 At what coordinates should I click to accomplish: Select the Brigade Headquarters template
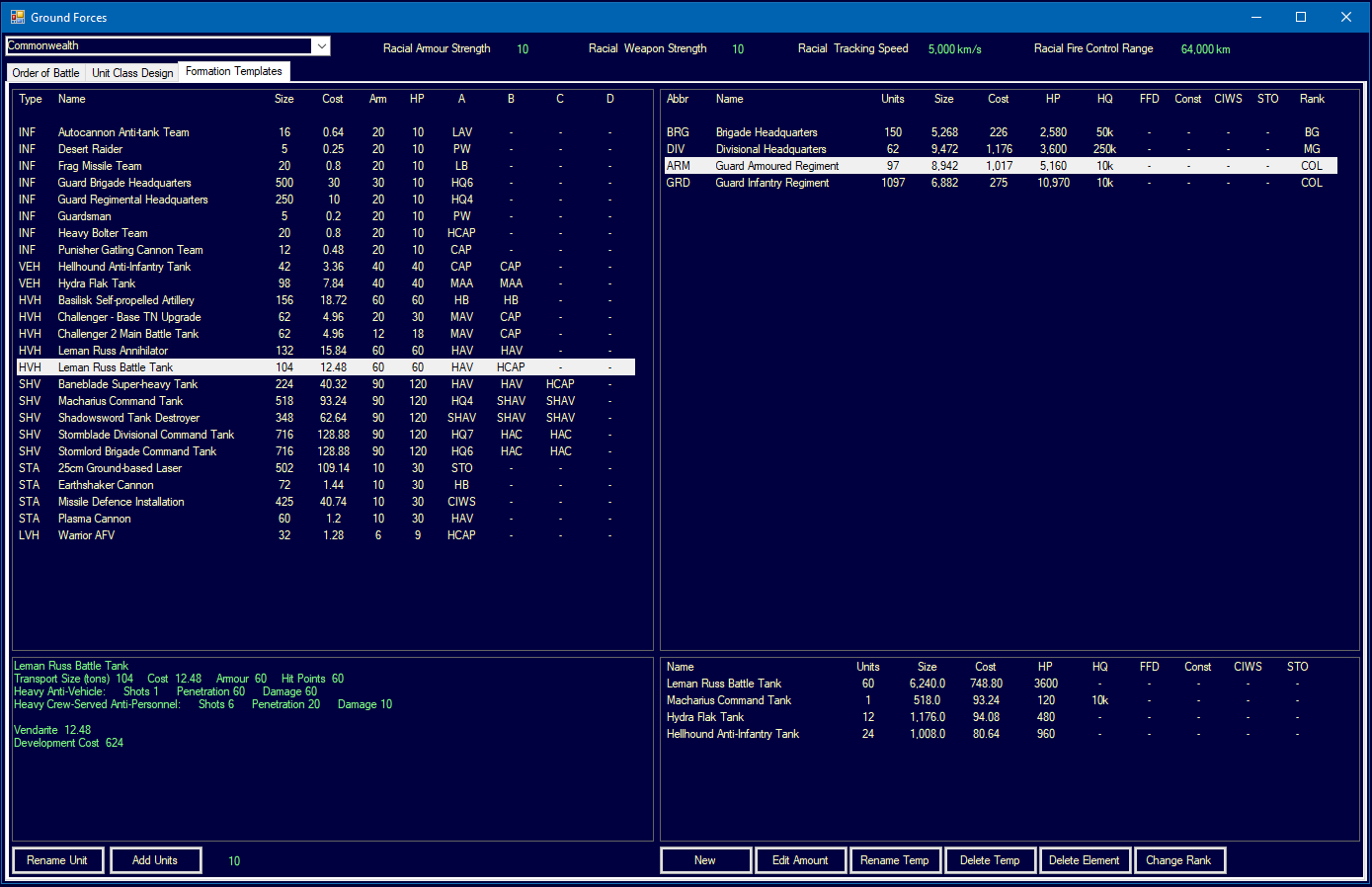pos(1001,132)
